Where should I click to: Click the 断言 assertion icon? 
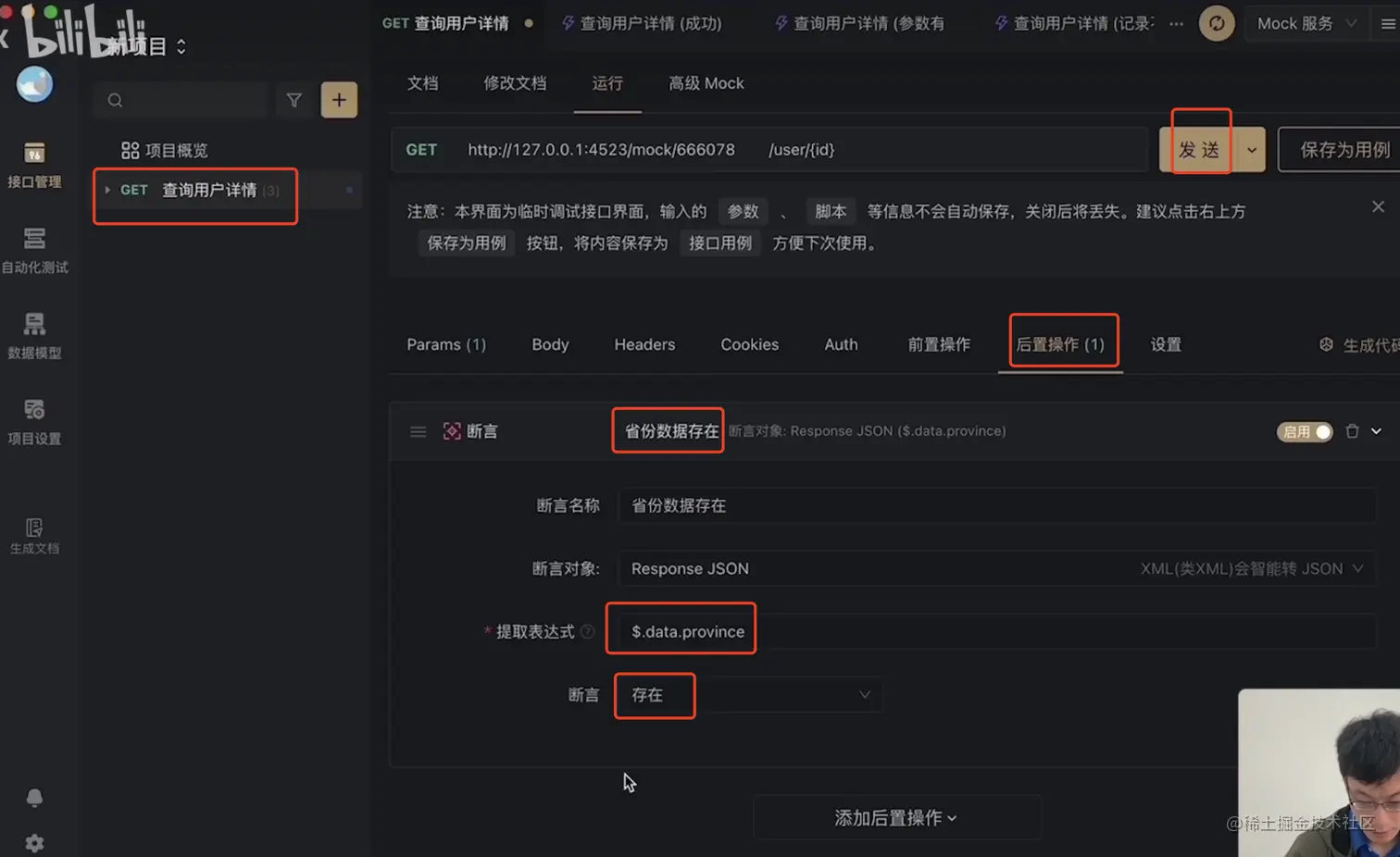[452, 431]
